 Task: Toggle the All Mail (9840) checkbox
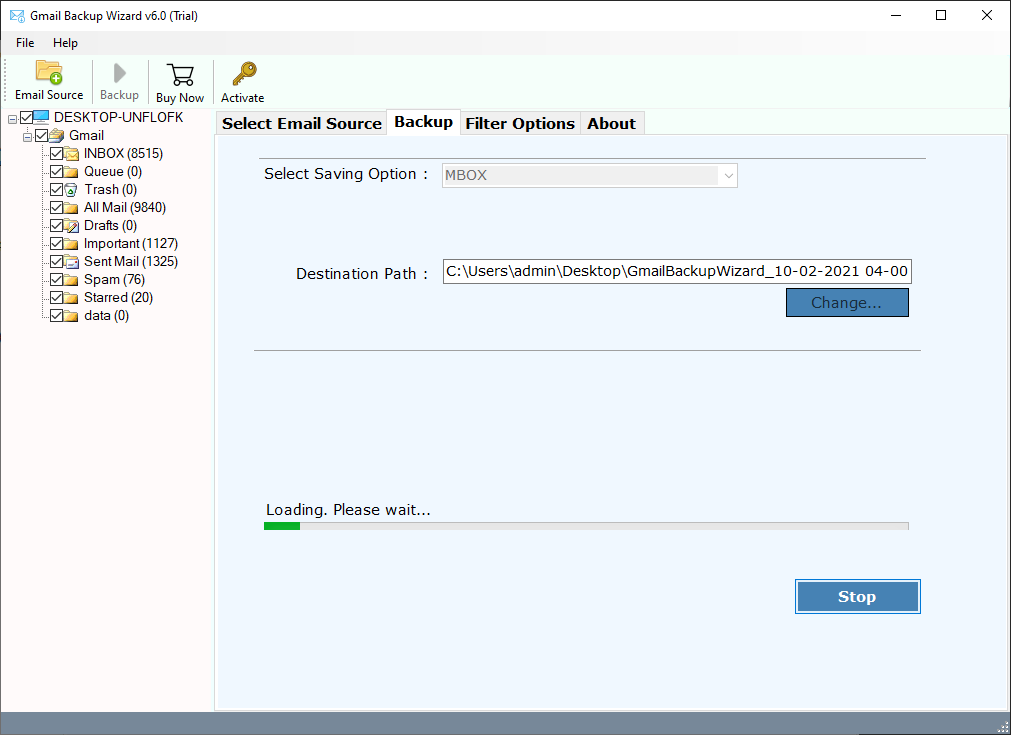(56, 208)
